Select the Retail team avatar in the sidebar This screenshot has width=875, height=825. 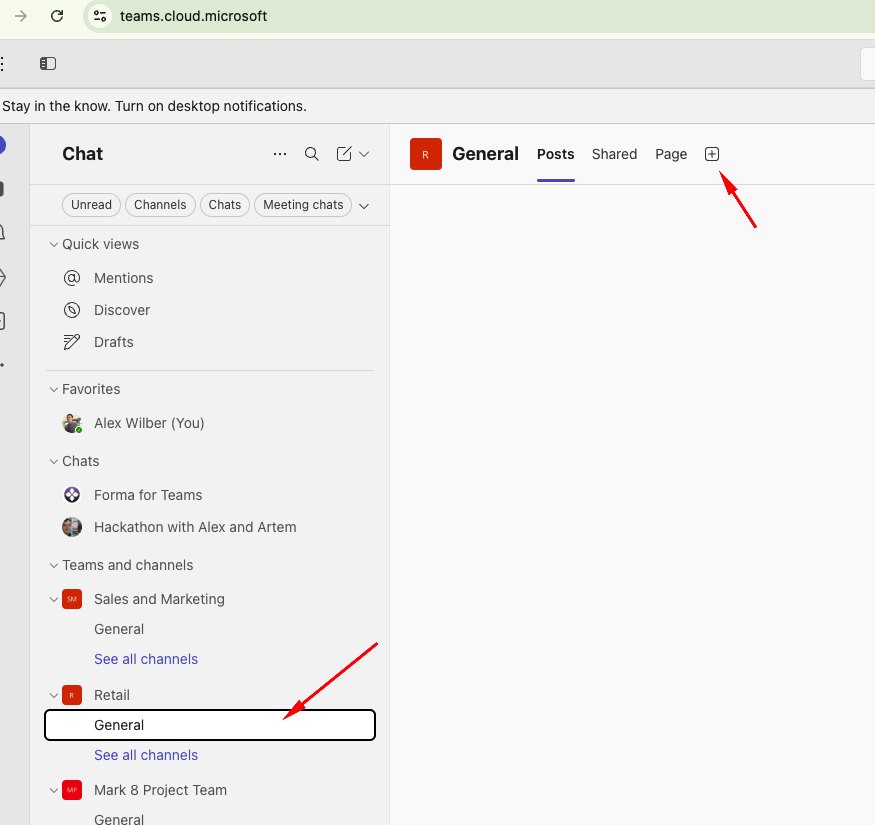72,695
